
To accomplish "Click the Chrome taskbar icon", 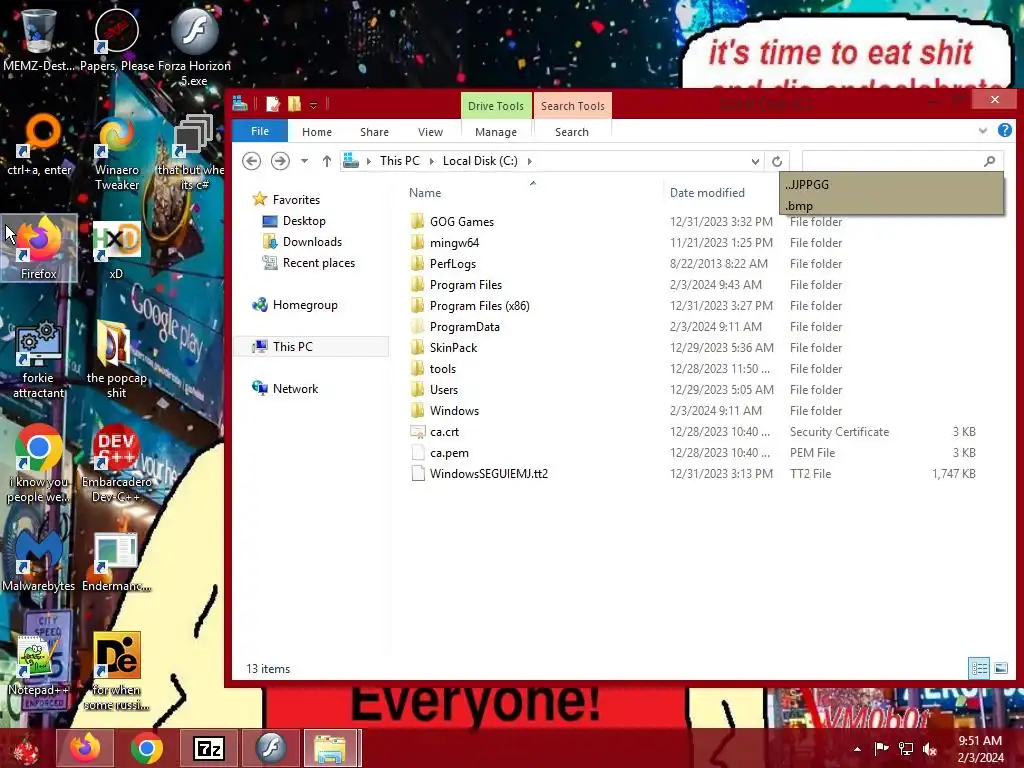I will tap(146, 748).
